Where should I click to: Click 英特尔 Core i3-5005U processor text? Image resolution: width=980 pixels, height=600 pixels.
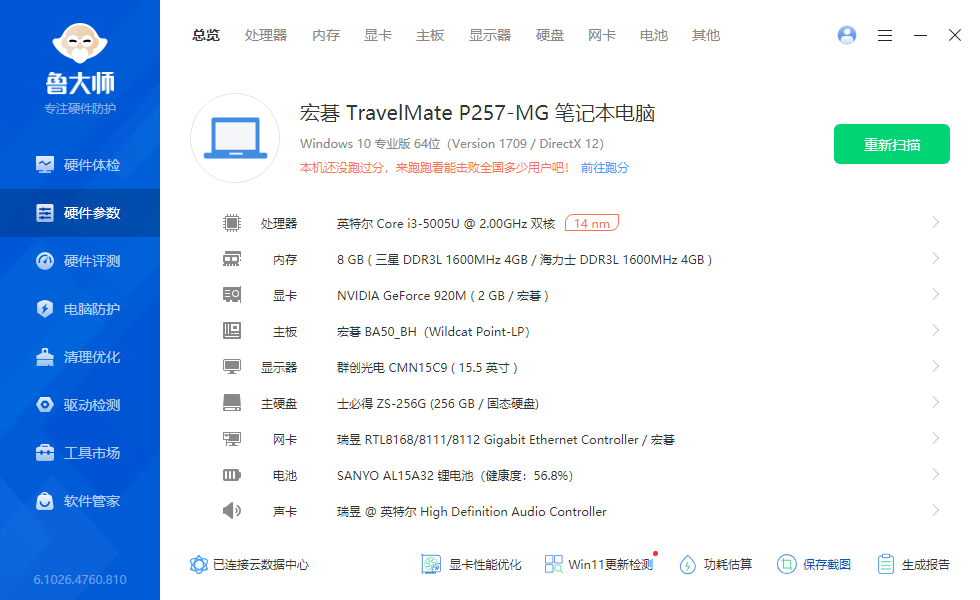(x=446, y=224)
